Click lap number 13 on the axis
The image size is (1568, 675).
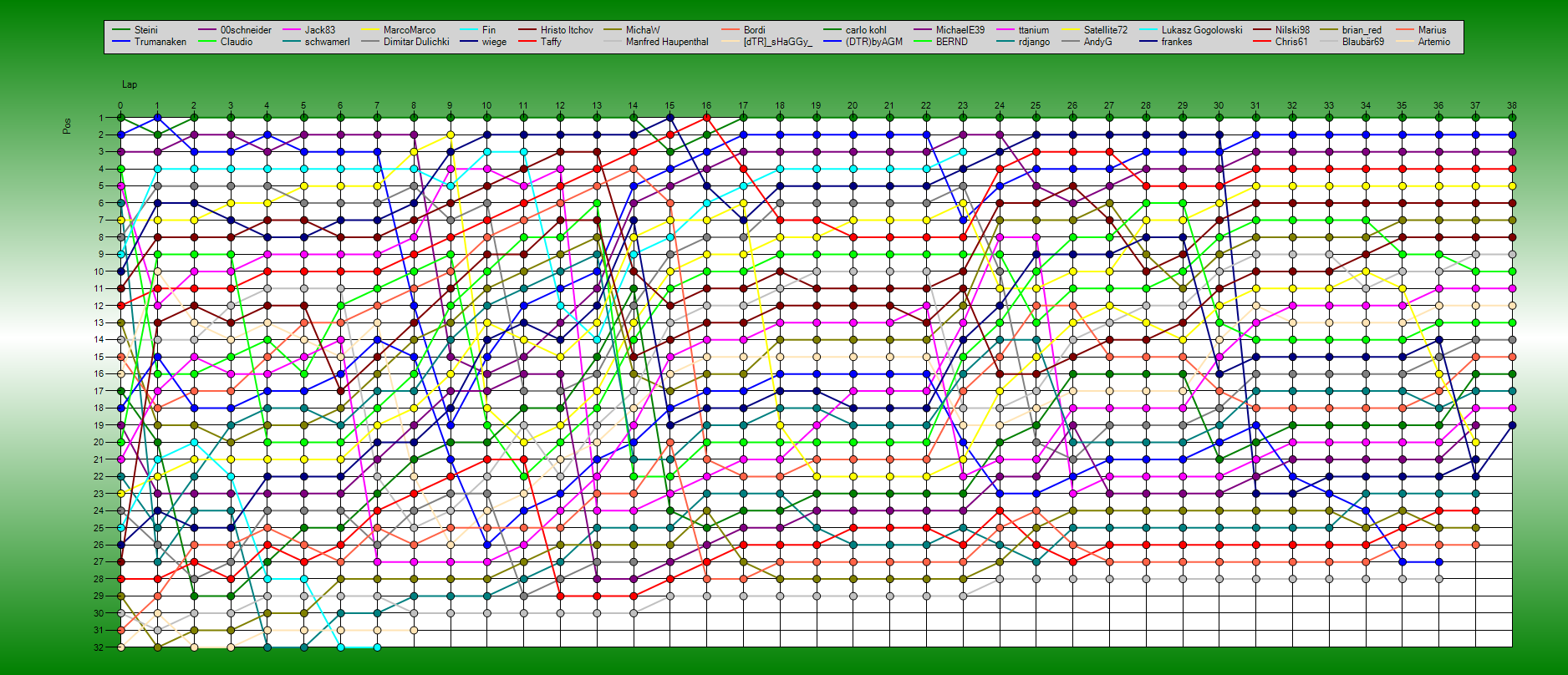[x=597, y=106]
